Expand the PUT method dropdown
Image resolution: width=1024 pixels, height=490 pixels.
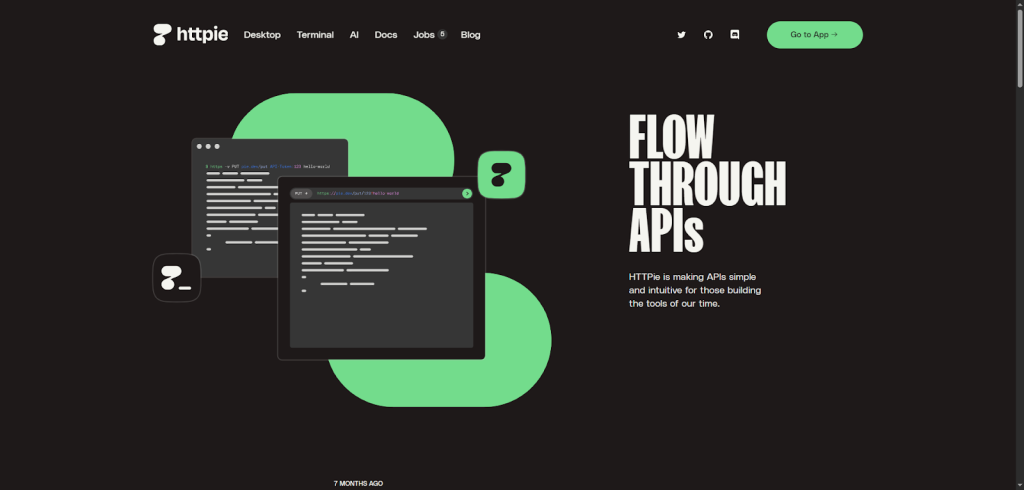tap(300, 193)
